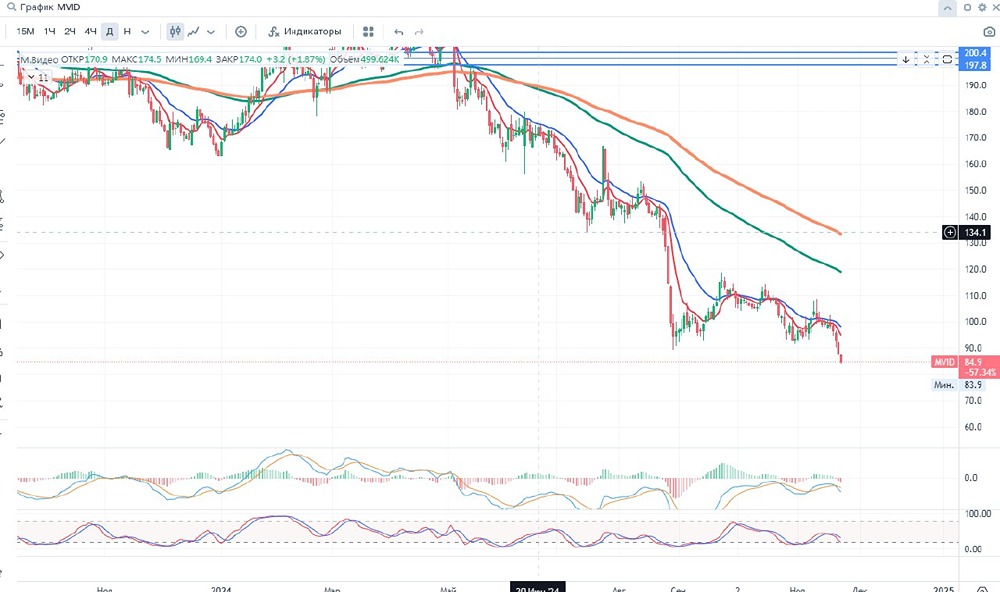The height and width of the screenshot is (592, 1000).
Task: Select the Д daily timeframe
Action: (110, 31)
